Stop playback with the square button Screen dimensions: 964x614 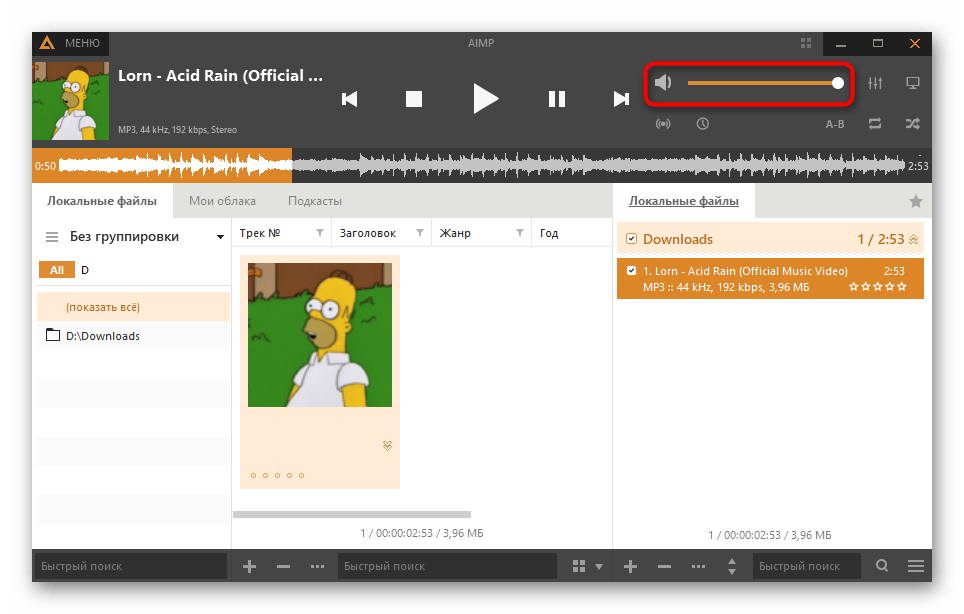pos(414,99)
